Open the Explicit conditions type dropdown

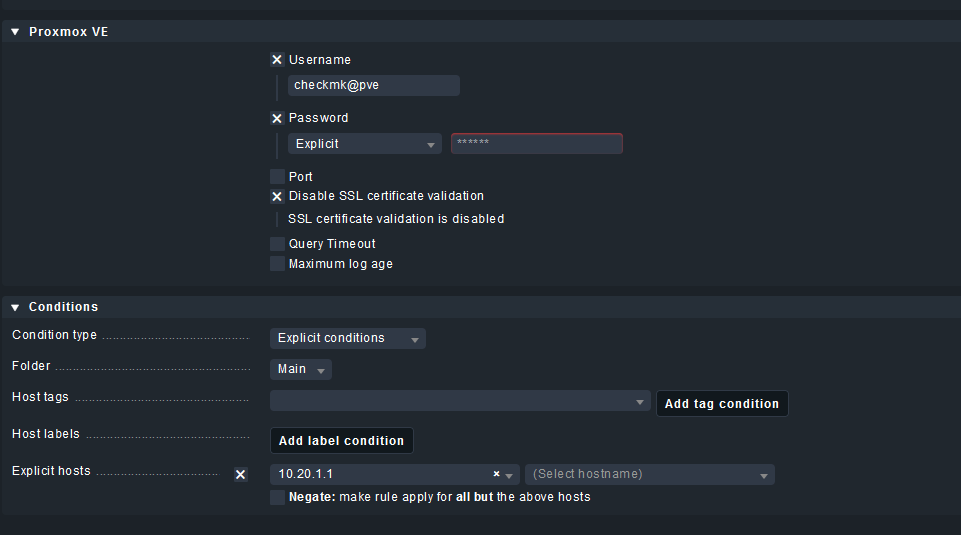348,338
